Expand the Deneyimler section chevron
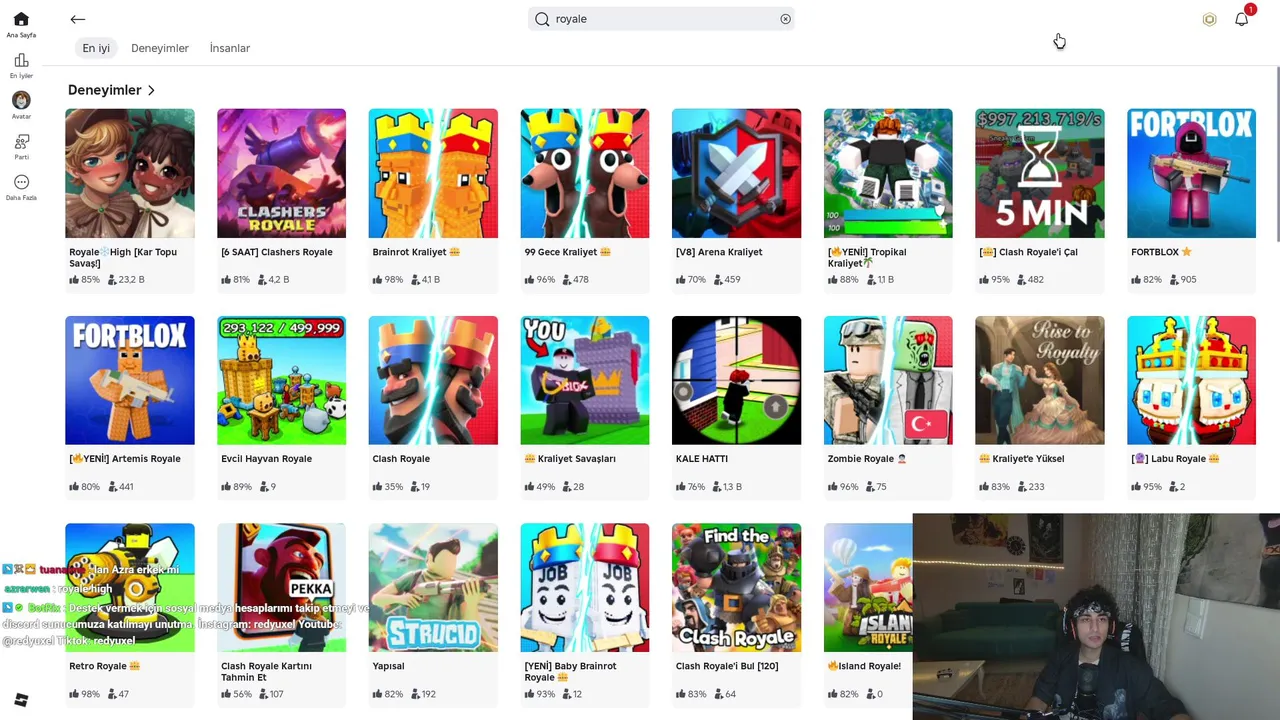The height and width of the screenshot is (720, 1280). 151,90
